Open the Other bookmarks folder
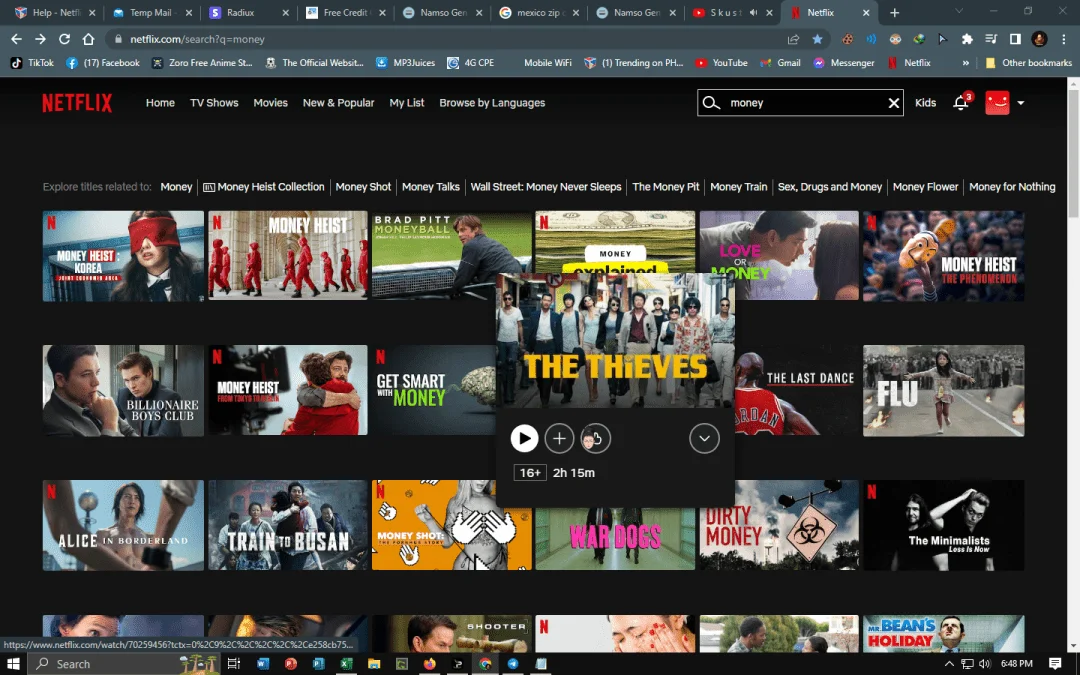The width and height of the screenshot is (1080, 675). [x=1028, y=63]
